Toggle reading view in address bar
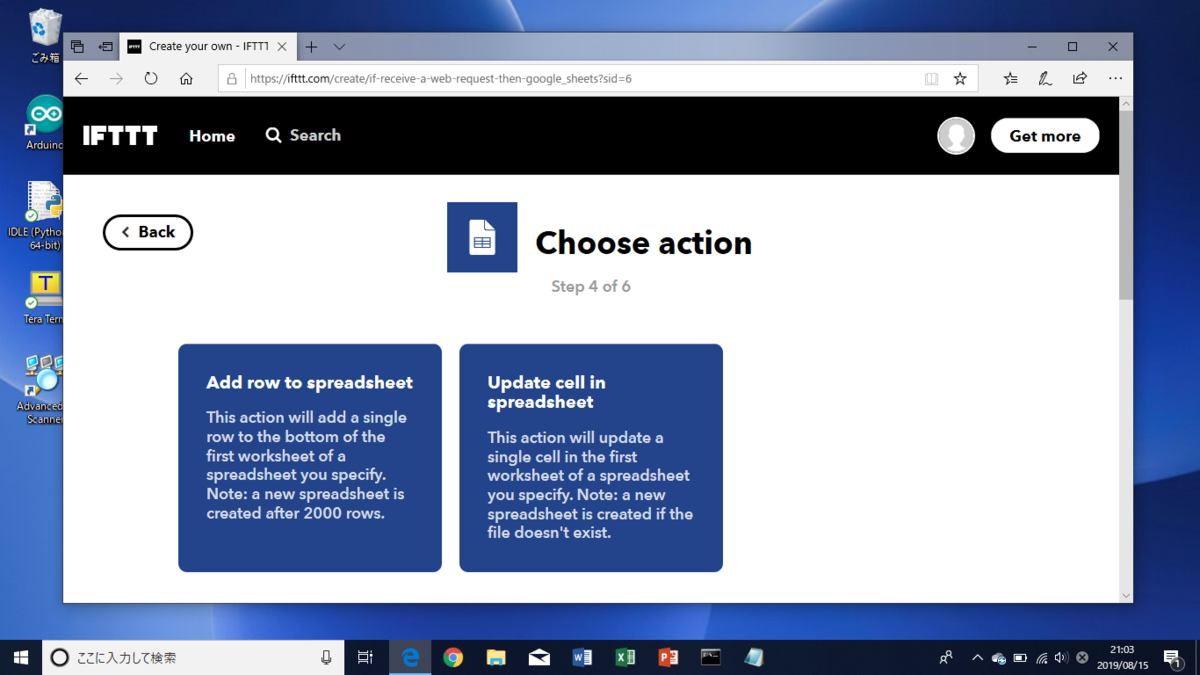The height and width of the screenshot is (675, 1200). pyautogui.click(x=931, y=78)
